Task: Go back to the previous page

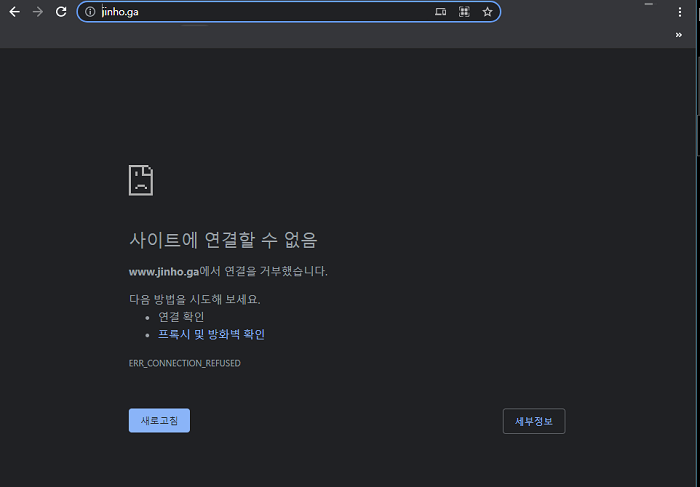Action: [14, 12]
